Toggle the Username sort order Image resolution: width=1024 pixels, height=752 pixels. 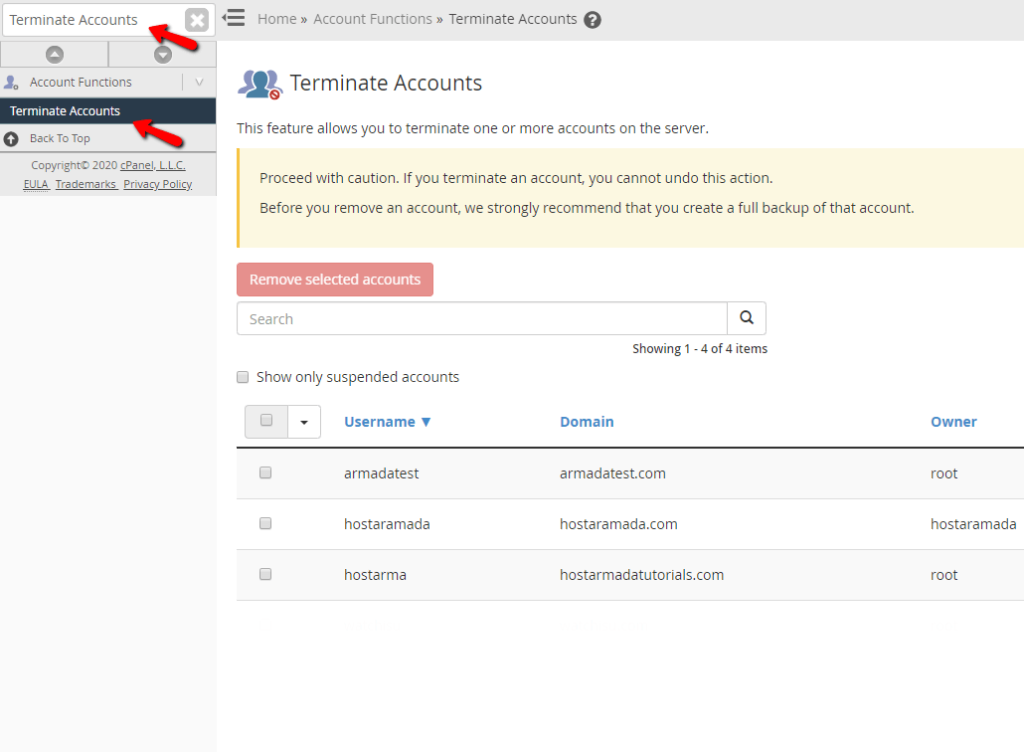pos(387,421)
